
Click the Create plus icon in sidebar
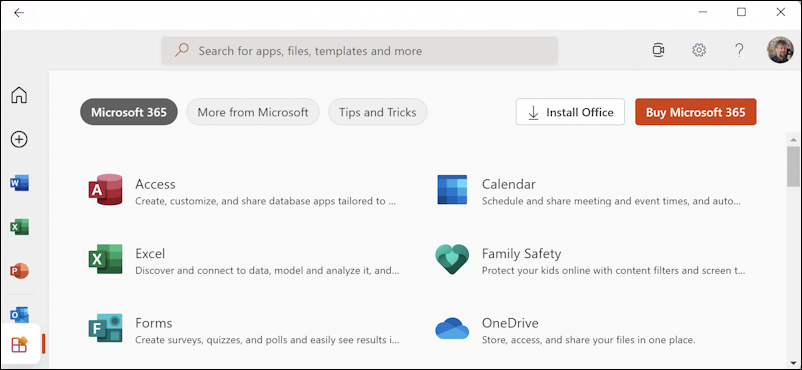(x=19, y=139)
